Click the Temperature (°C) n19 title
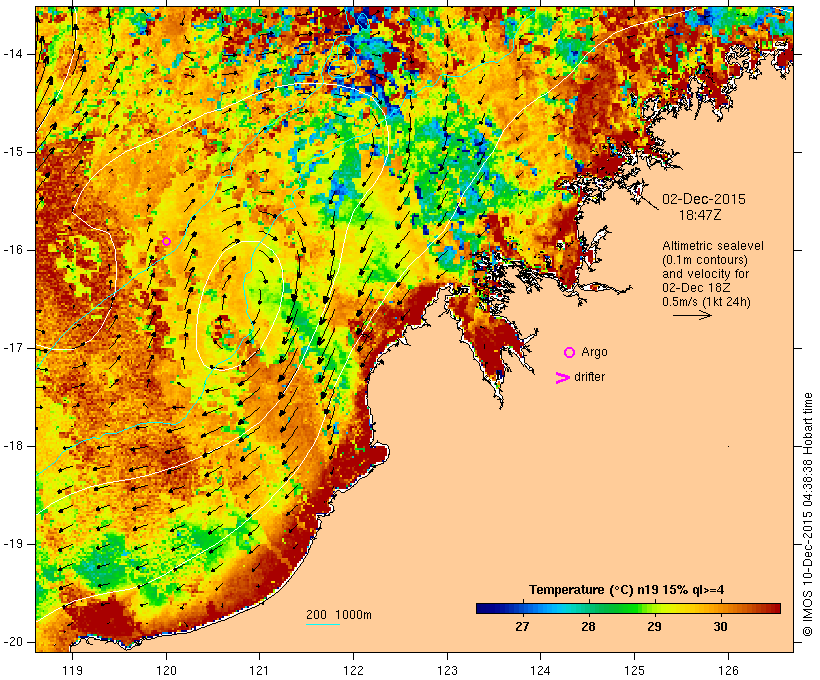This screenshot has height=680, width=820. coord(627,590)
